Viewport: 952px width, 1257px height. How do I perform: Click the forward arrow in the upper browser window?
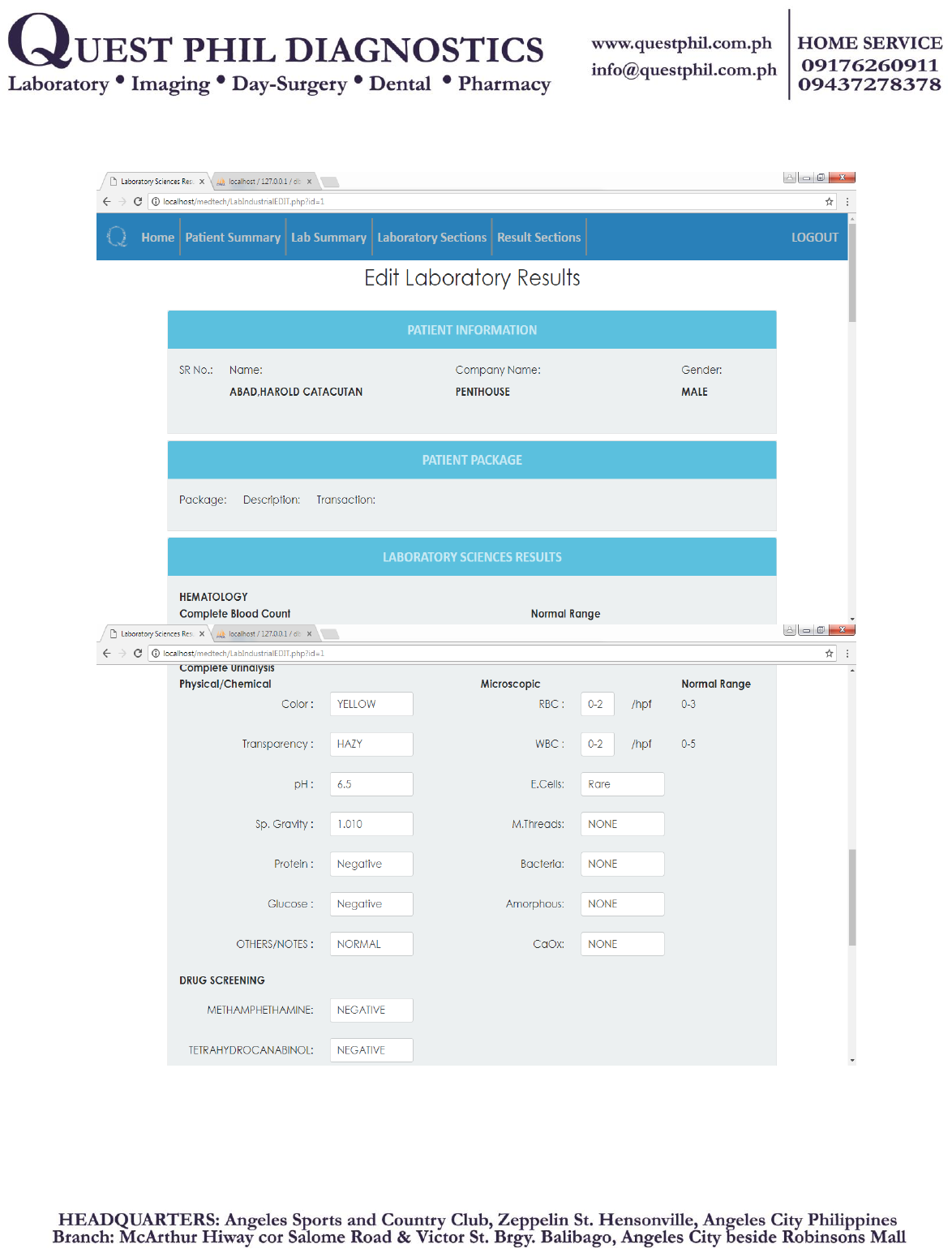tap(122, 202)
